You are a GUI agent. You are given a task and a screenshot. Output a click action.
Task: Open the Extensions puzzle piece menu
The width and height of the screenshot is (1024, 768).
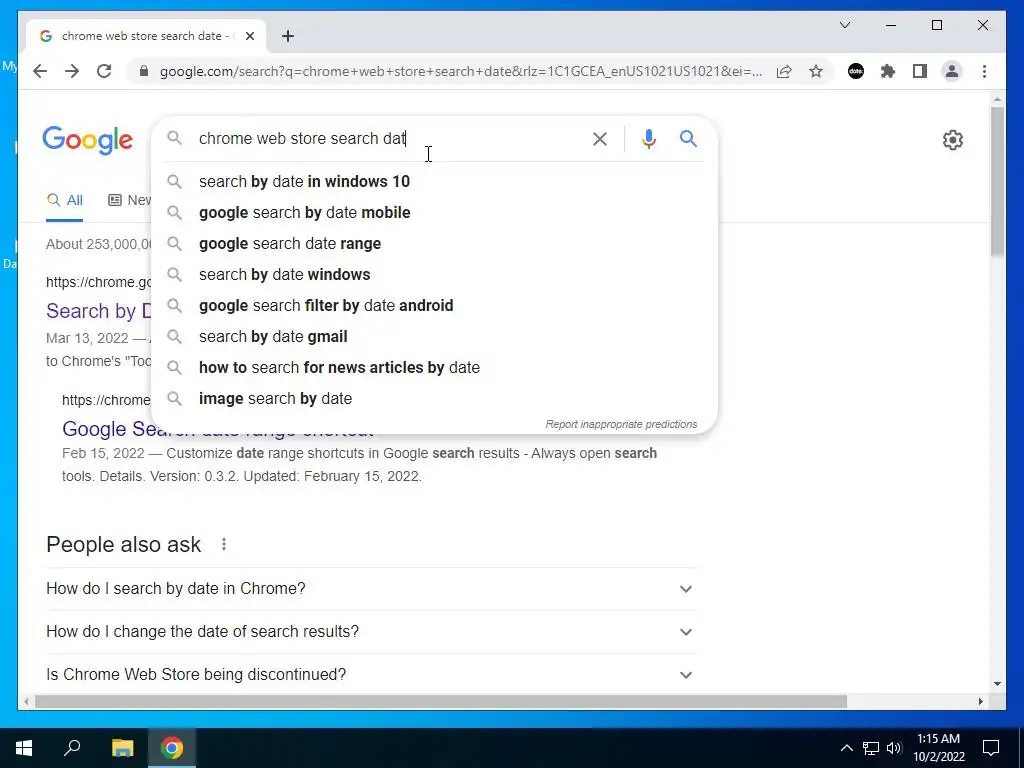coord(888,71)
